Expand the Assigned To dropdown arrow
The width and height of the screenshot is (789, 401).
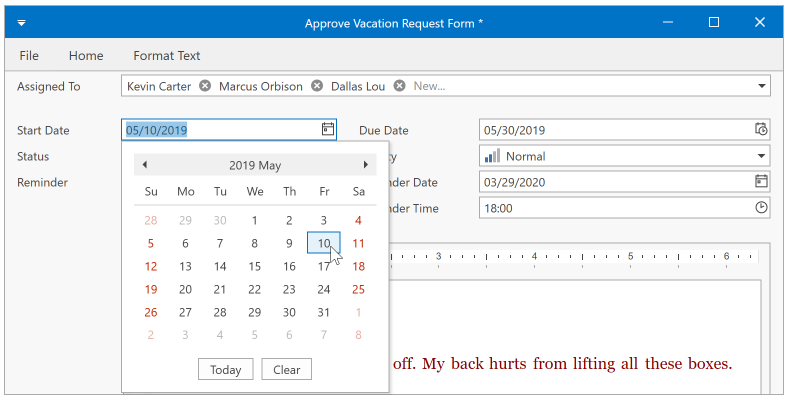[x=761, y=86]
